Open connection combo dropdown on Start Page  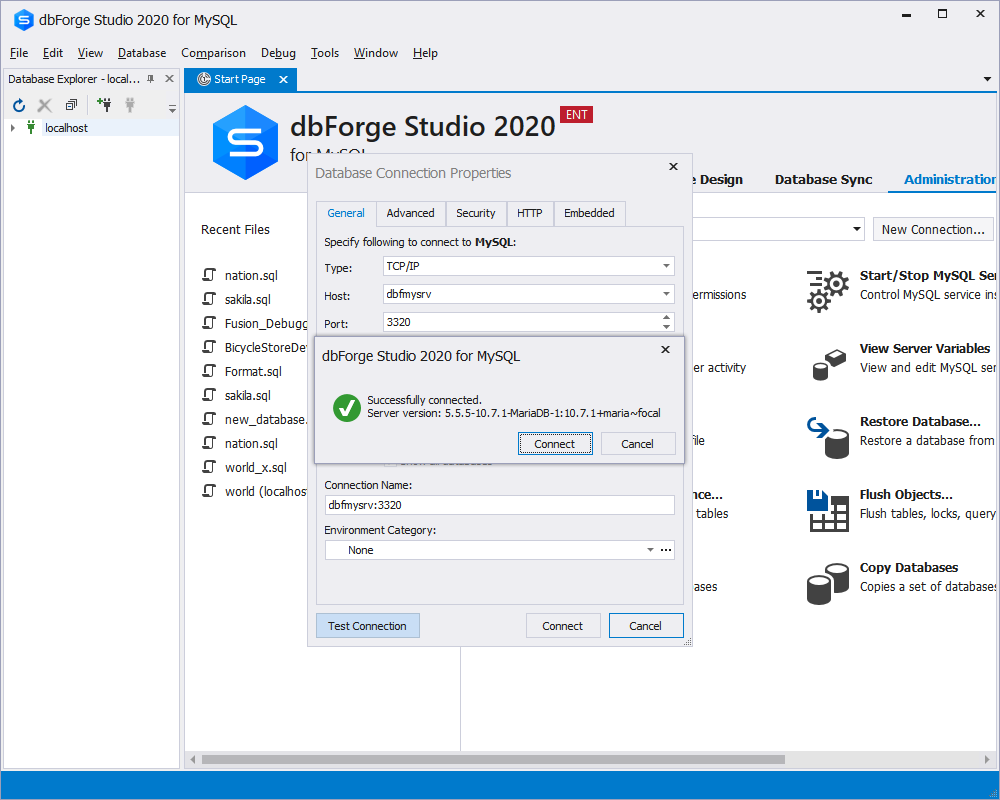pos(857,229)
